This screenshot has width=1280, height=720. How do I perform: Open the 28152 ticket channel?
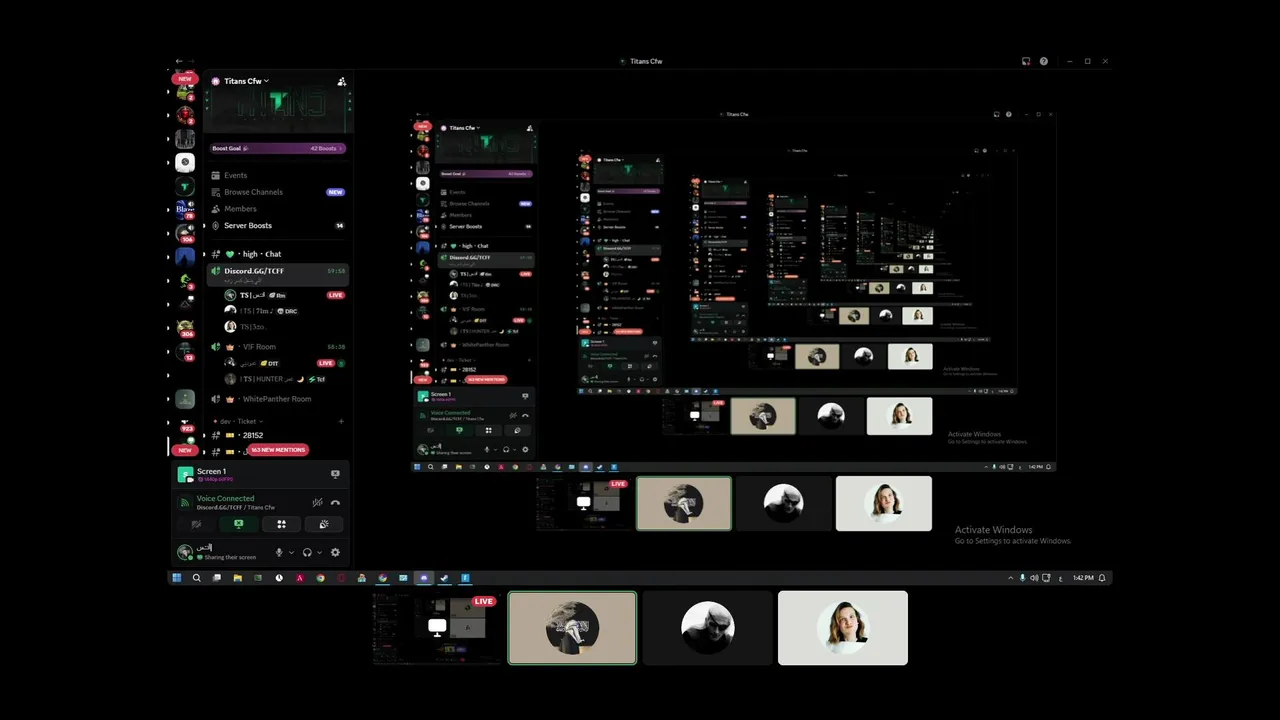pos(277,435)
